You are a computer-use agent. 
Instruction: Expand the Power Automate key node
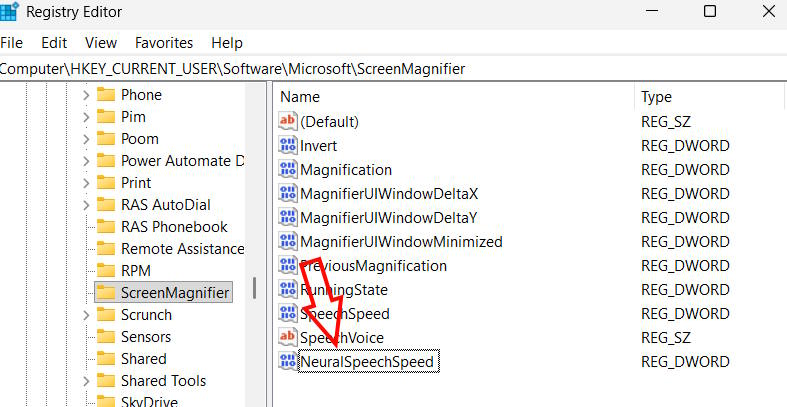[86, 161]
